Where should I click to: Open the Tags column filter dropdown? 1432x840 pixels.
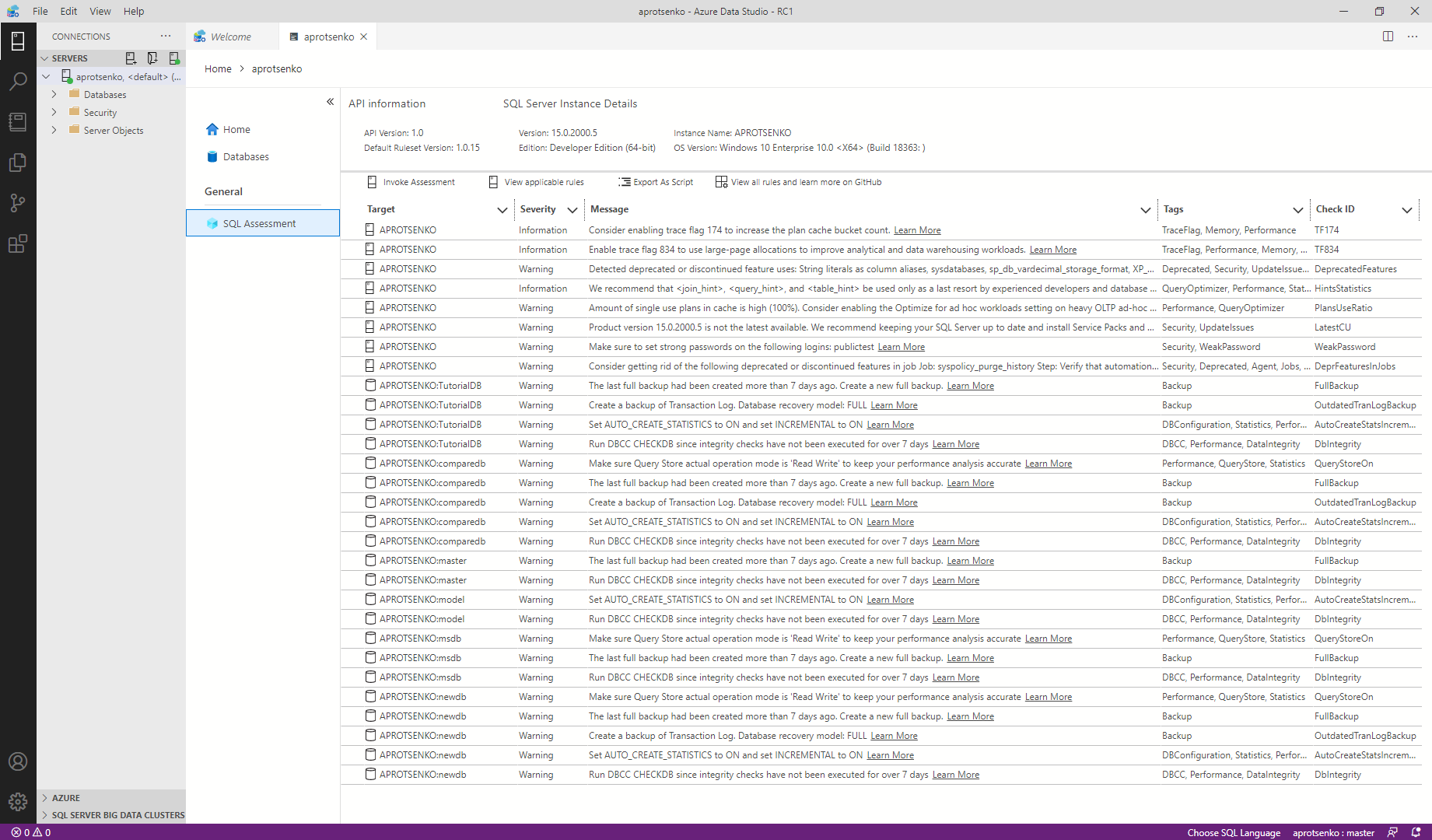(1298, 209)
